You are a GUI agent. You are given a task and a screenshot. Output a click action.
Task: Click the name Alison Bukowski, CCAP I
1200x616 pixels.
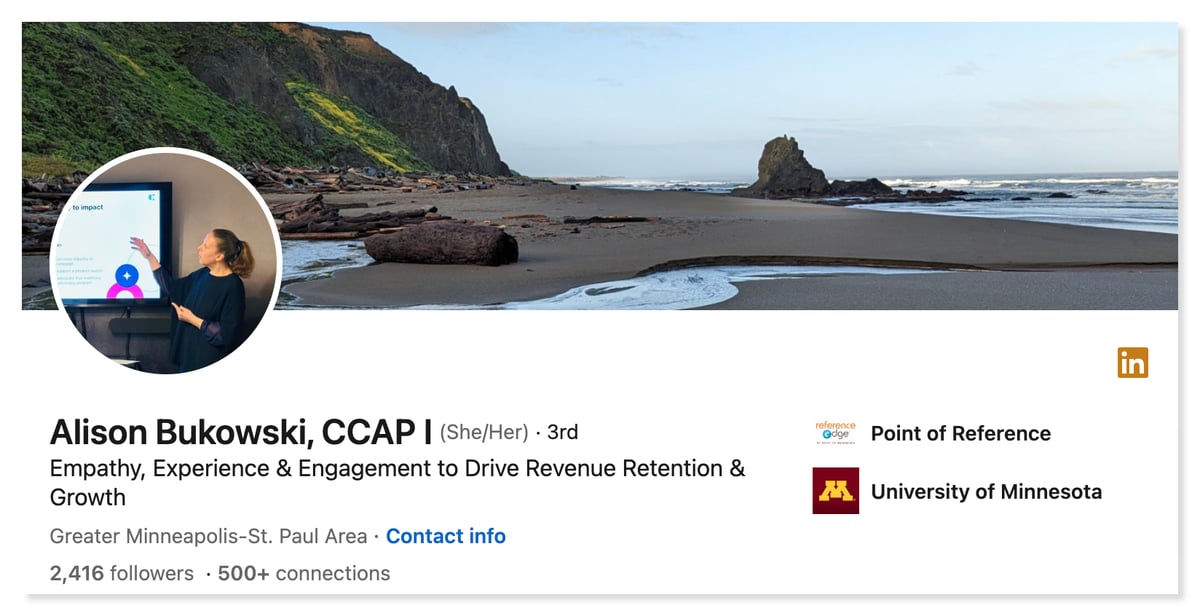point(241,432)
